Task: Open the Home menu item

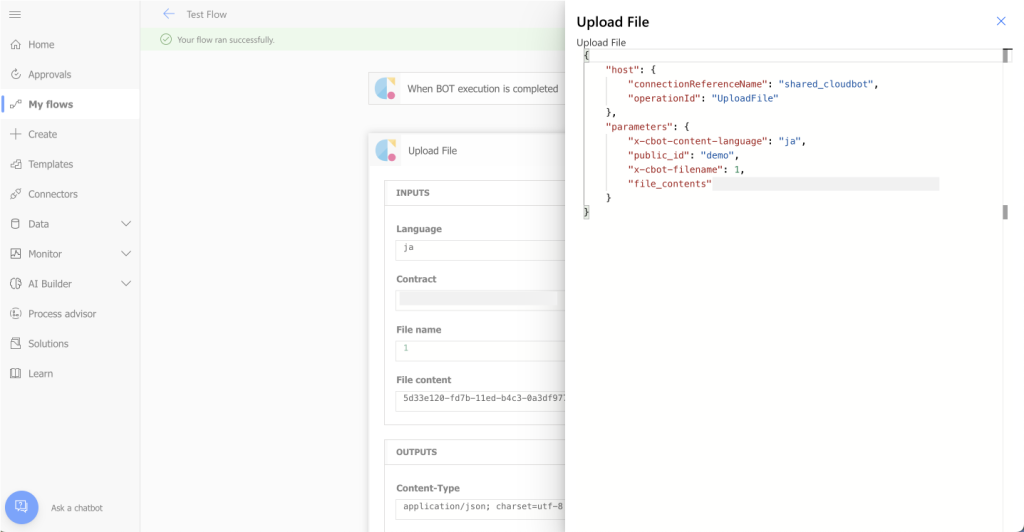Action: point(70,44)
